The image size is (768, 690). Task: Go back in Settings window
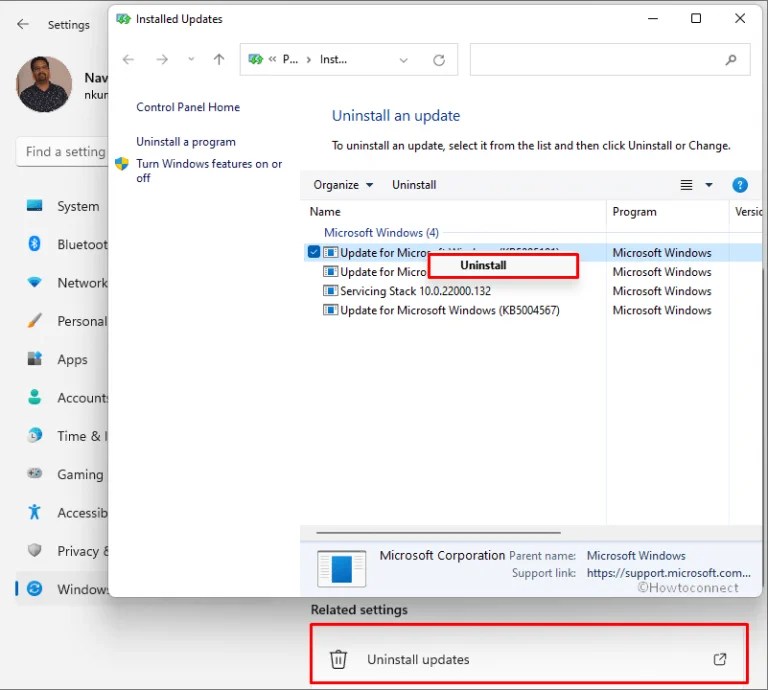pos(23,24)
